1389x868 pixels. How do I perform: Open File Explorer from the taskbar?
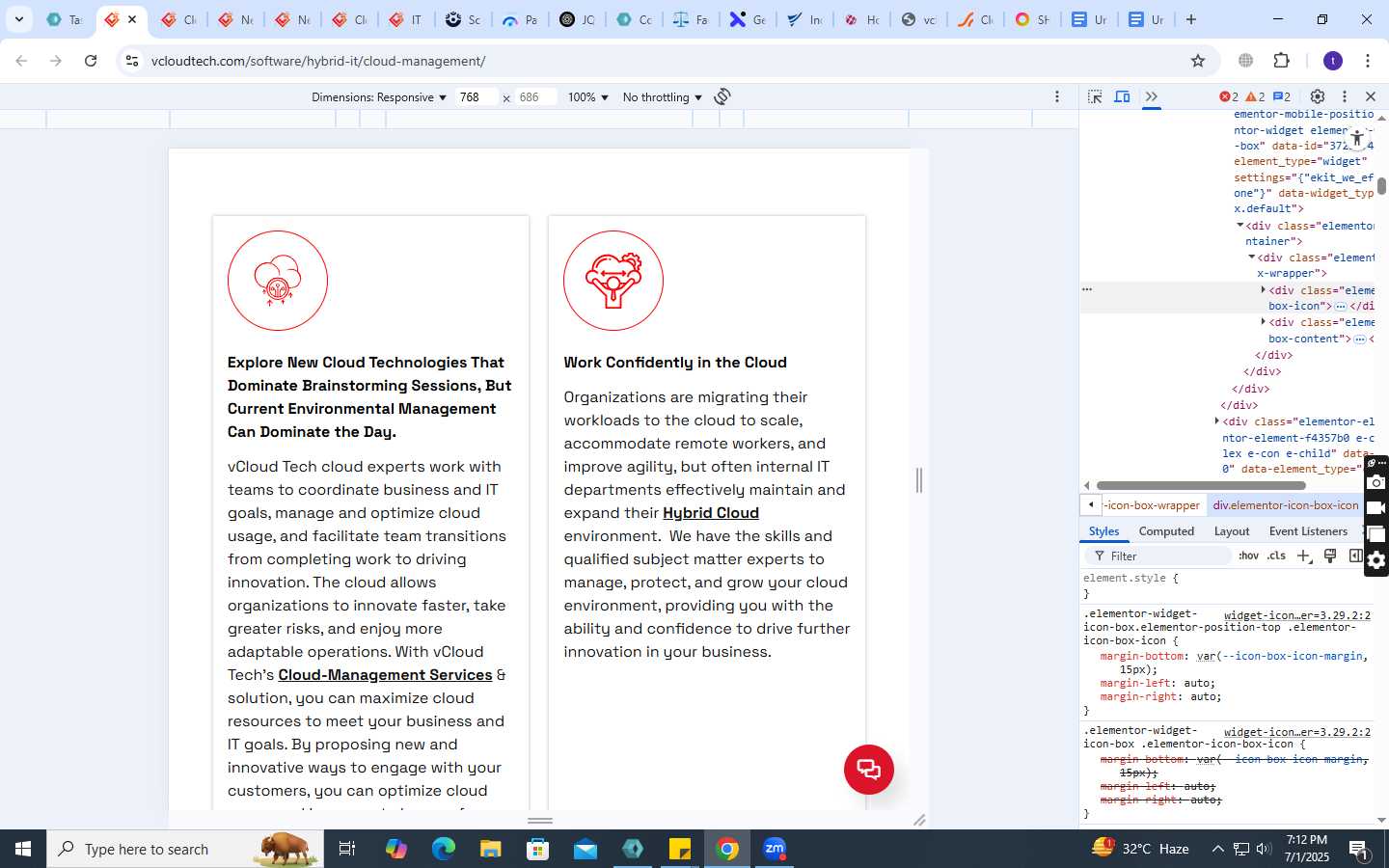click(490, 849)
